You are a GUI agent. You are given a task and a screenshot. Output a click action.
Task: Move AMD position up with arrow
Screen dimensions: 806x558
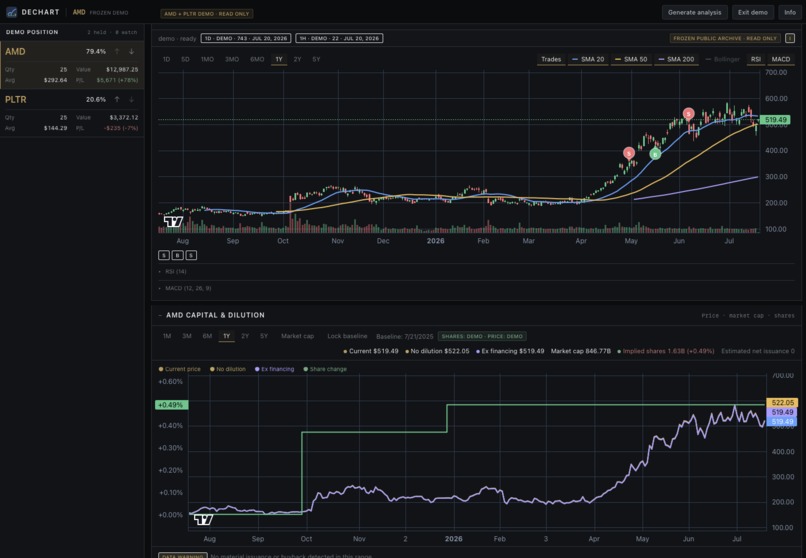coord(117,51)
